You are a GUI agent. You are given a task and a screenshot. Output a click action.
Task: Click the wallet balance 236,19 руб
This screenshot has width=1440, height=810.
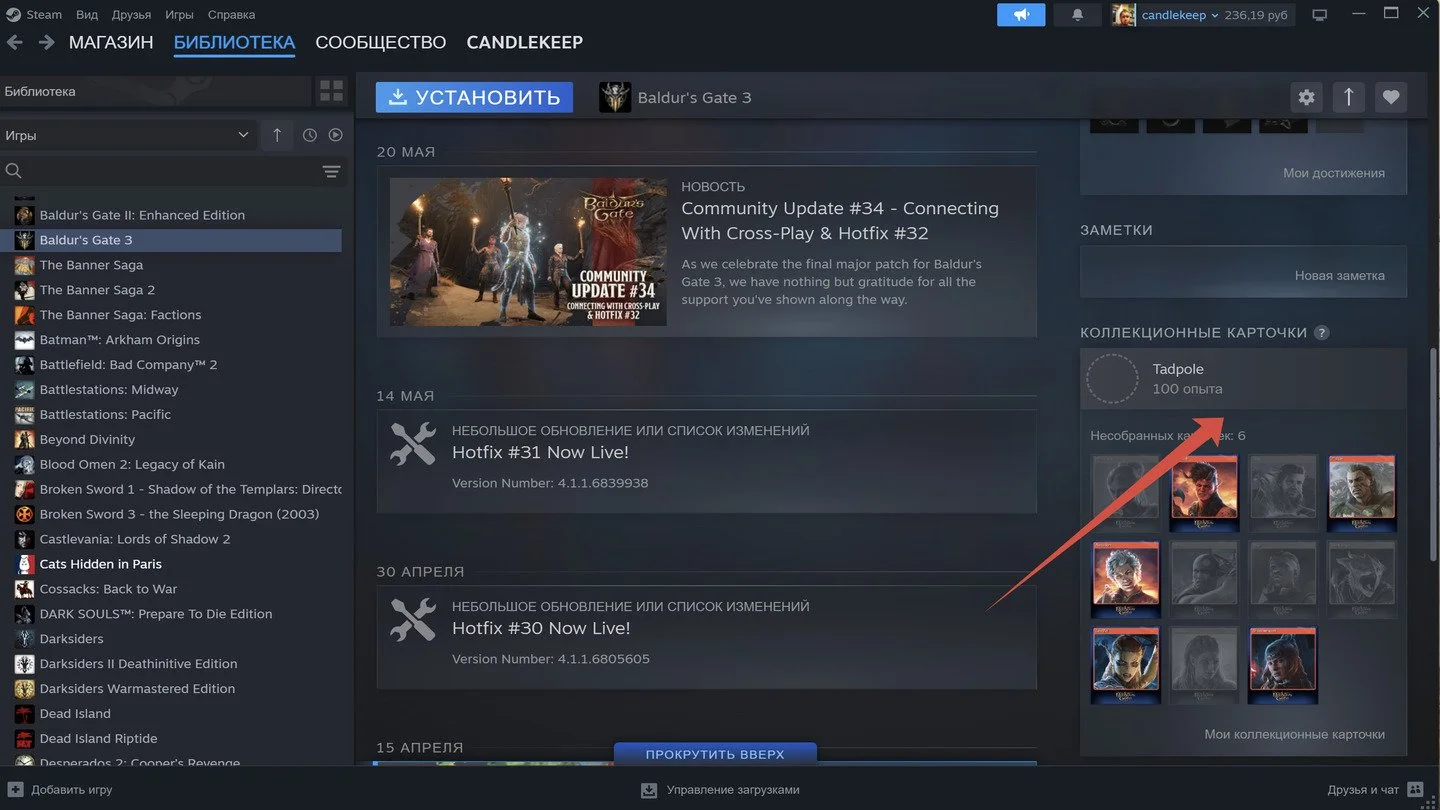pyautogui.click(x=1258, y=15)
